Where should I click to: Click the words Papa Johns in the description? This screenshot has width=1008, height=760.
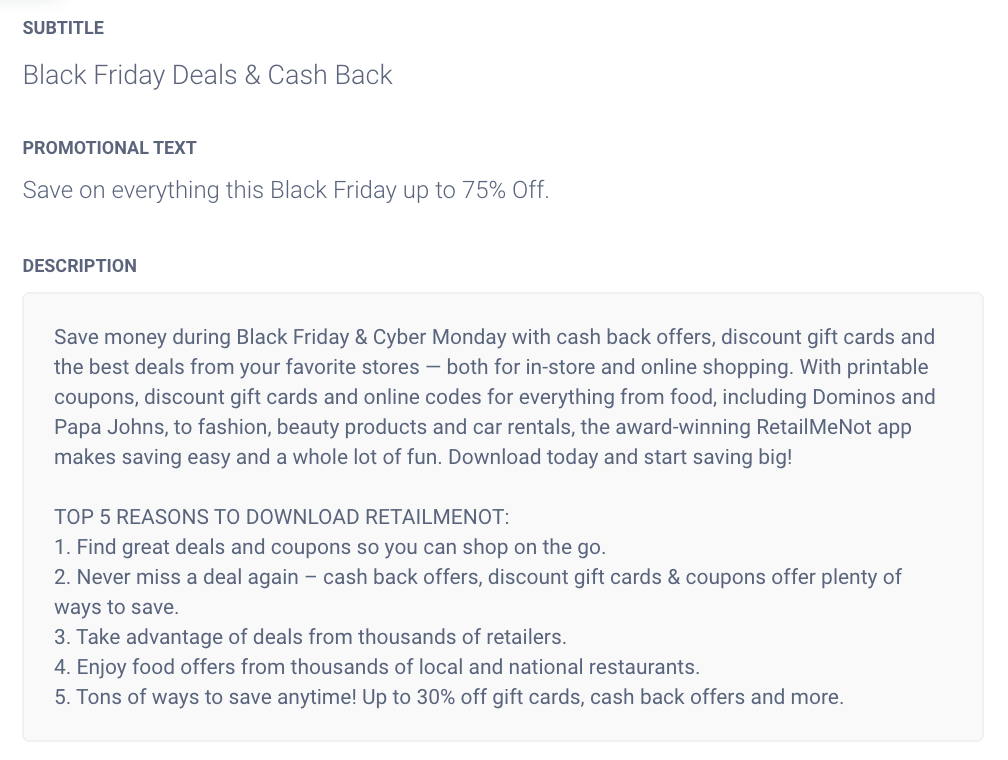coord(111,427)
